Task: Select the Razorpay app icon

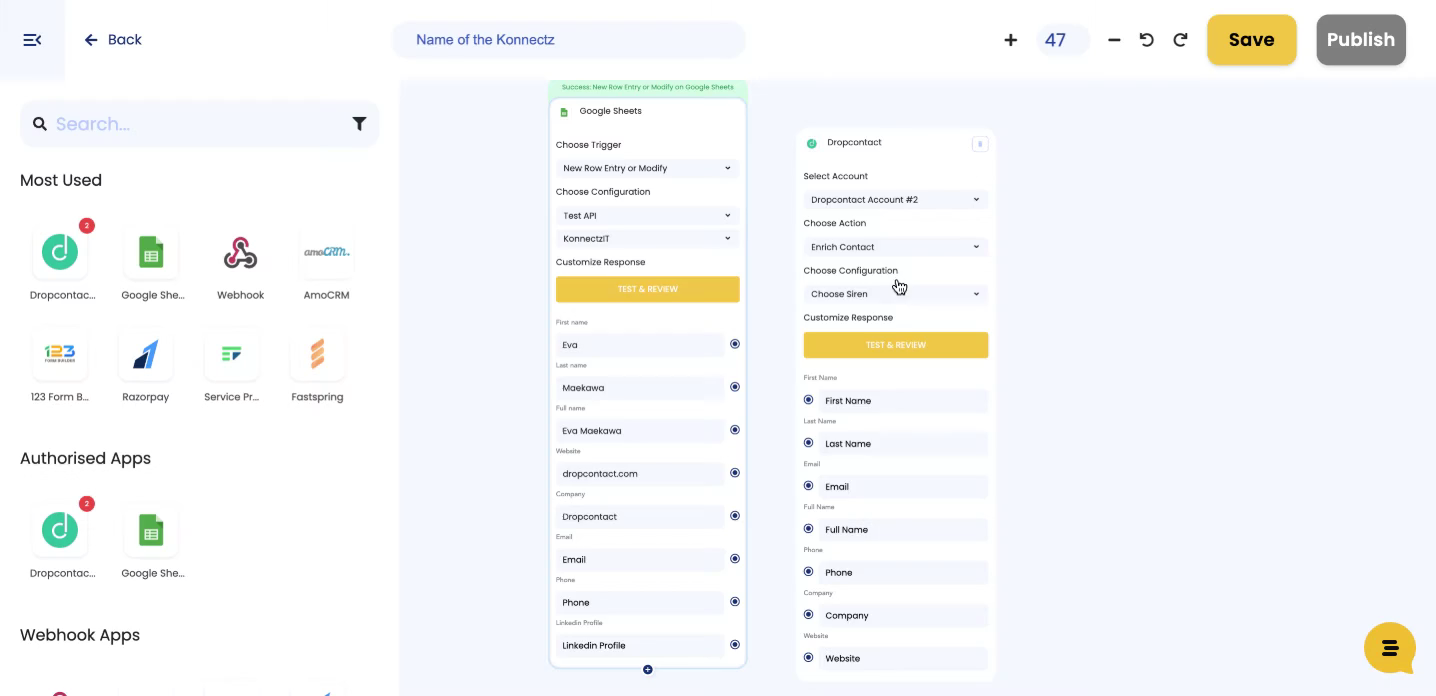Action: point(146,354)
